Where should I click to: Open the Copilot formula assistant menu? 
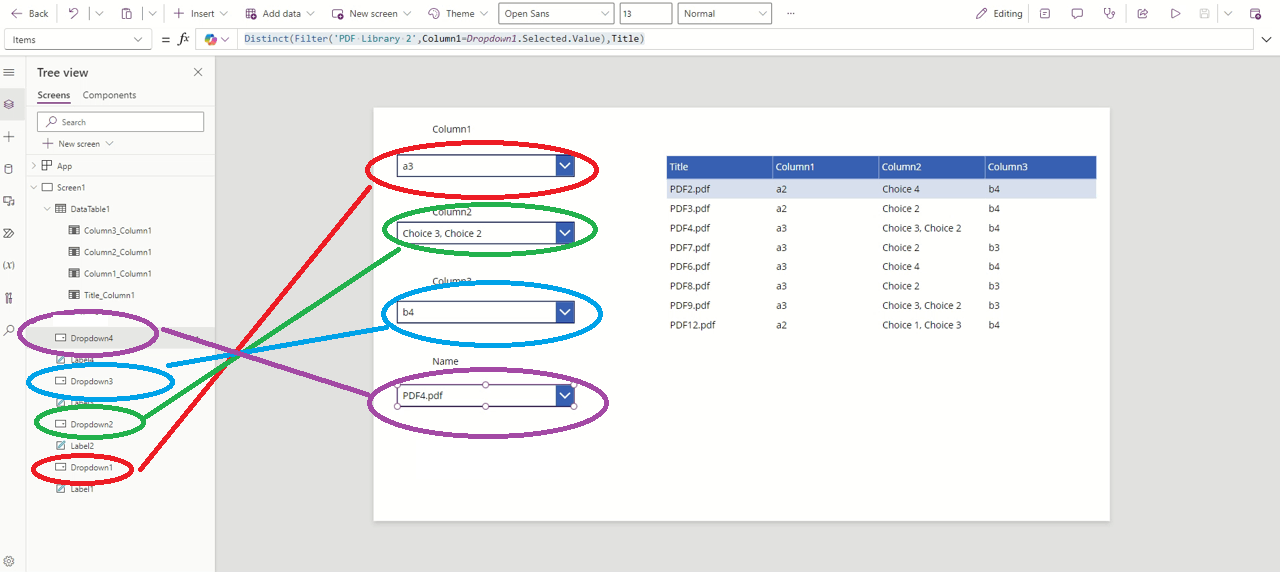tap(217, 39)
